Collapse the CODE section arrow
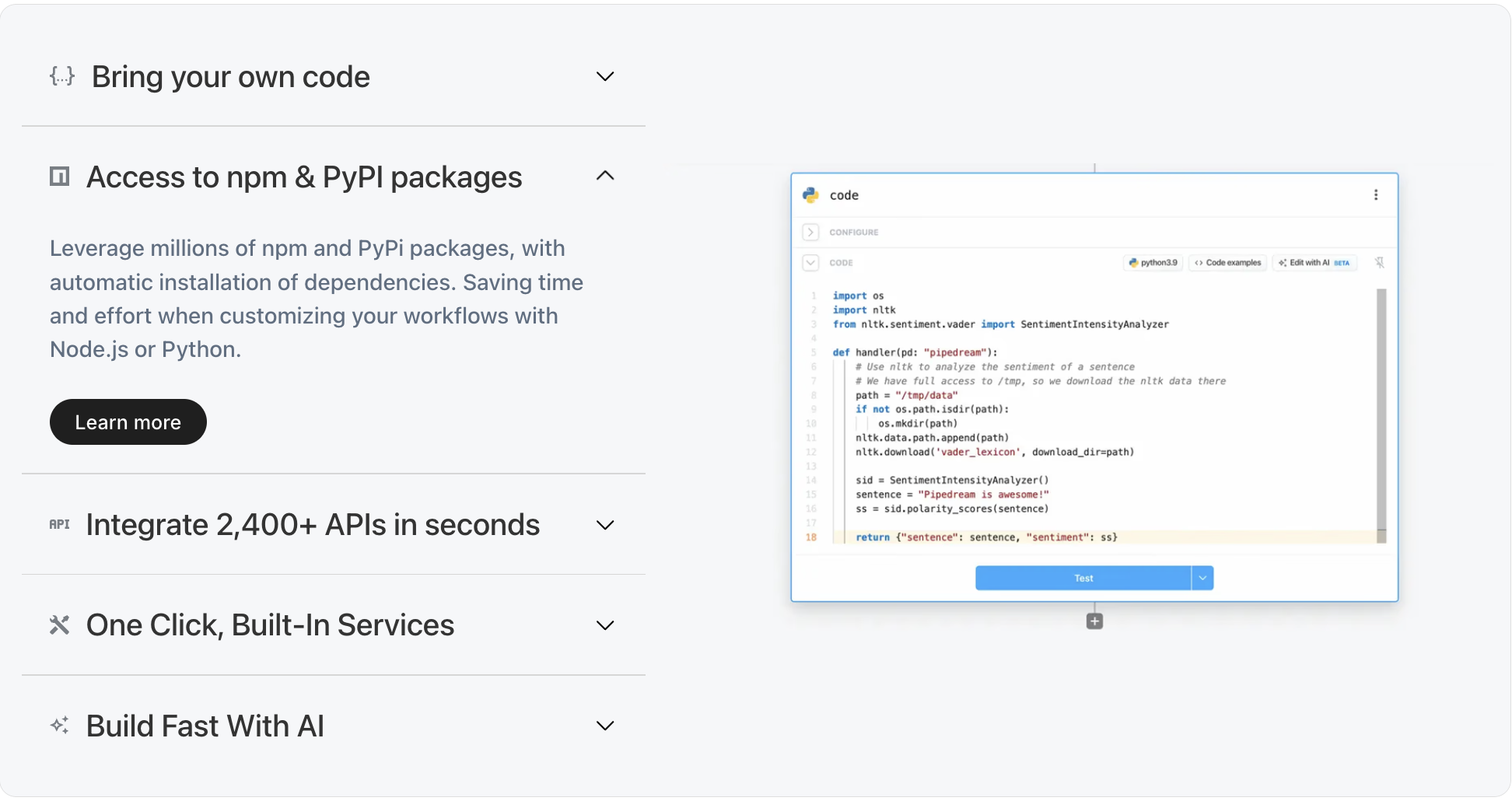Screen dimensions: 1512x801 pyautogui.click(x=810, y=263)
